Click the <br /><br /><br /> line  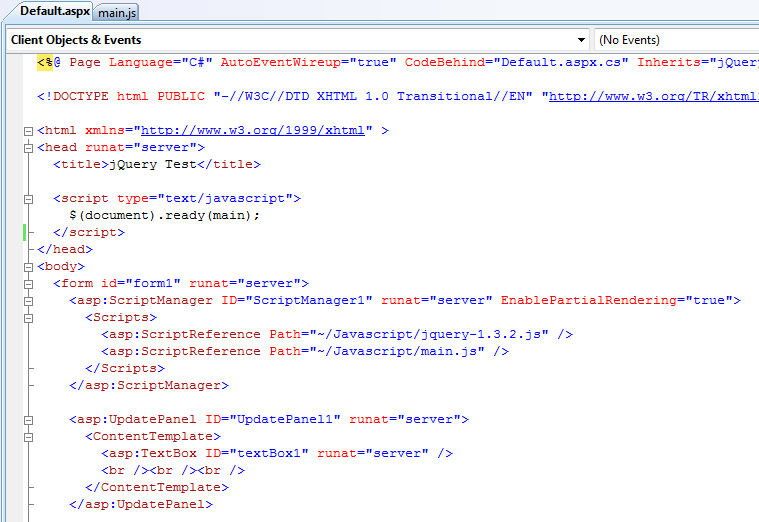point(173,470)
